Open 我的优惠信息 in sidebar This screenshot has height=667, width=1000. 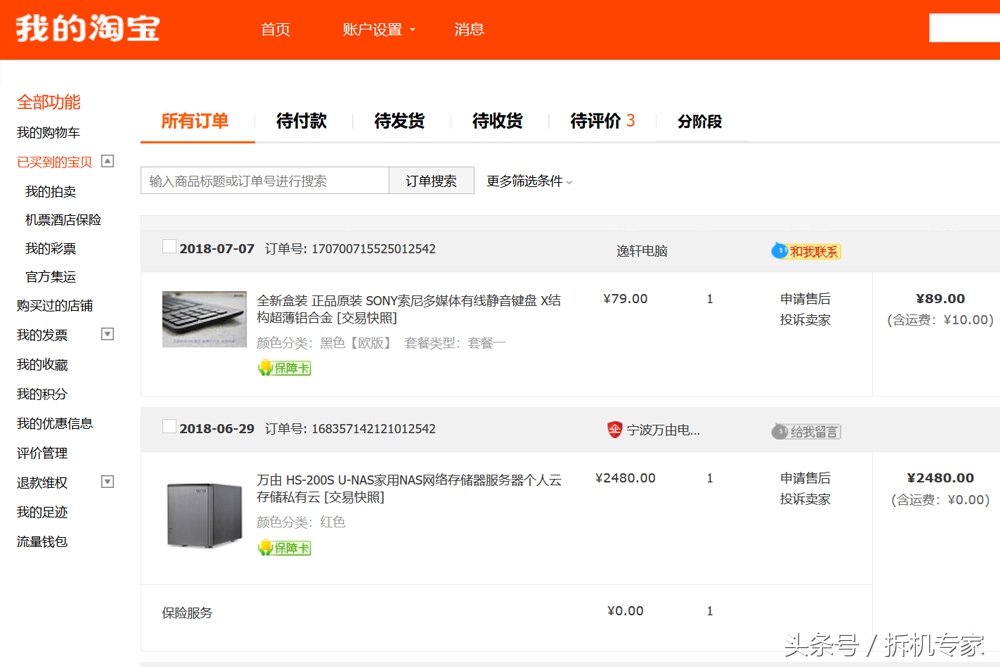(55, 423)
